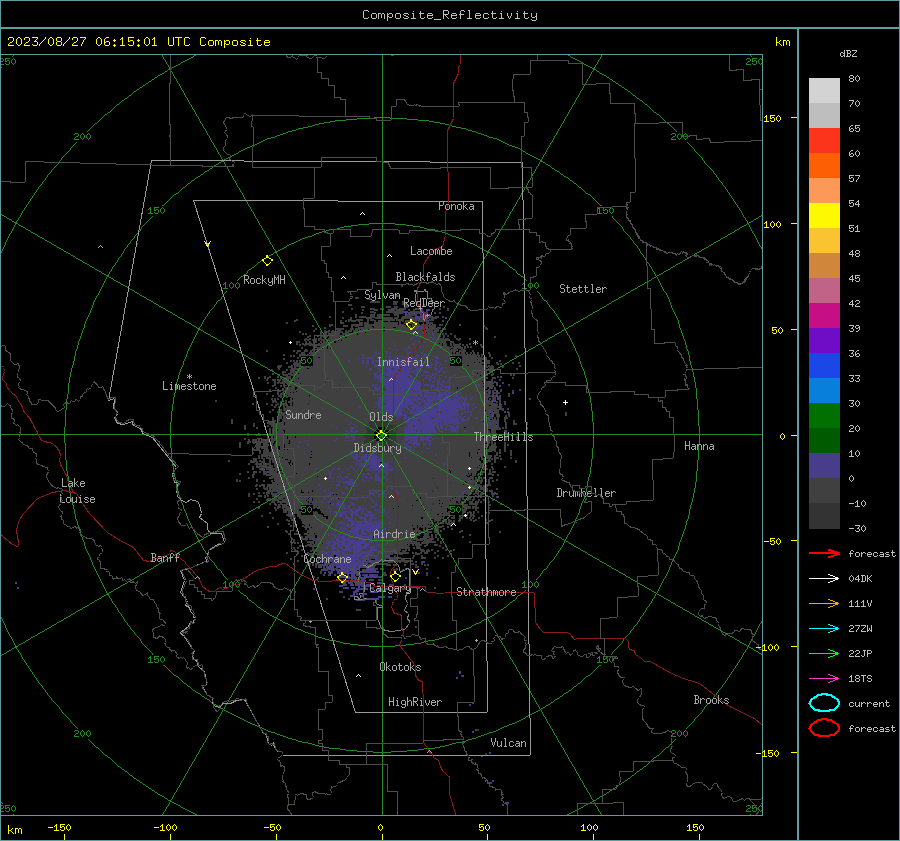The image size is (900, 841).
Task: Click the Didsbury city label
Action: (377, 448)
